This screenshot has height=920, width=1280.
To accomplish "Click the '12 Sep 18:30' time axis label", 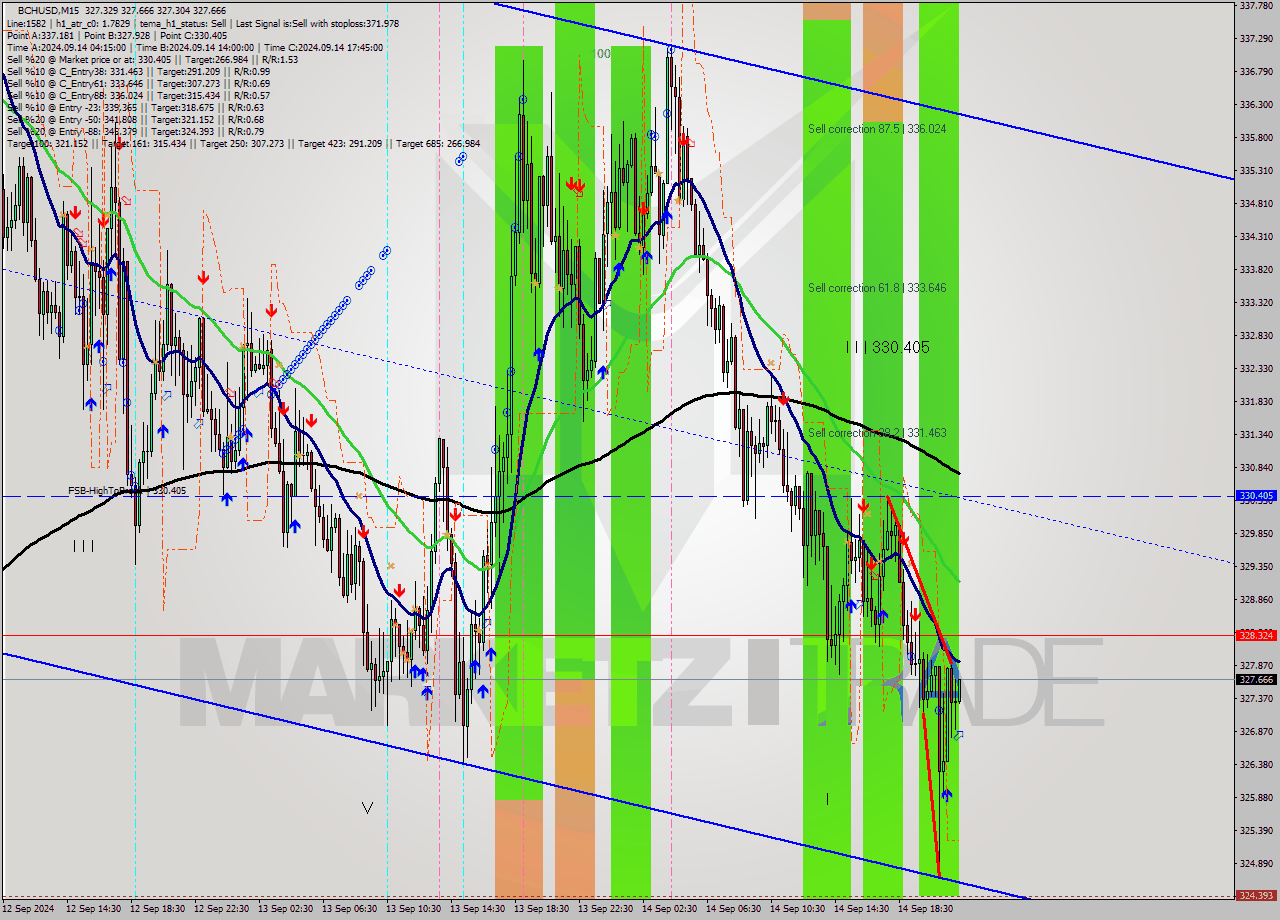I will pos(158,909).
